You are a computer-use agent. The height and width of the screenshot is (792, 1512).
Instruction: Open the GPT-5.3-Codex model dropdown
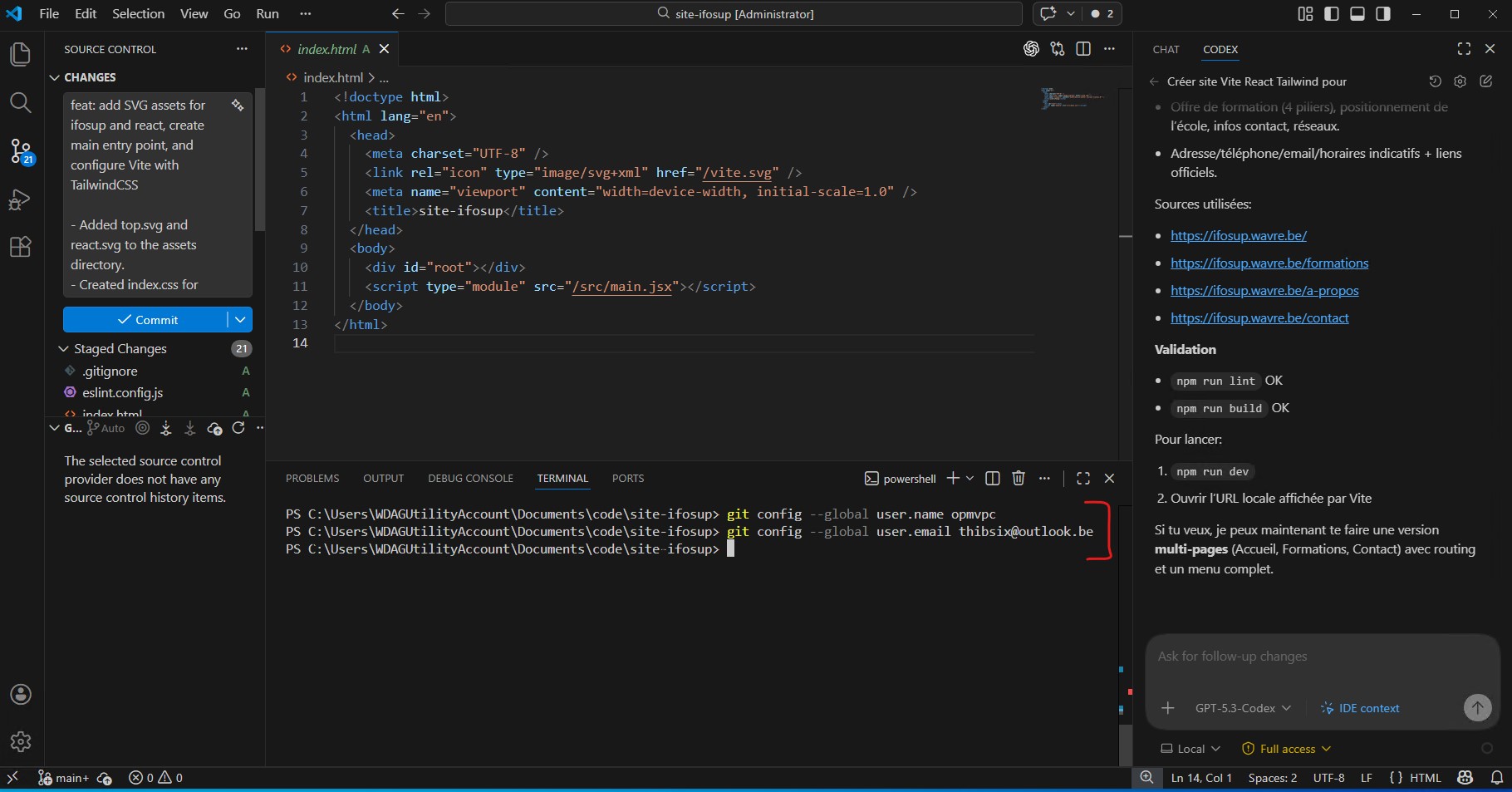[1243, 708]
